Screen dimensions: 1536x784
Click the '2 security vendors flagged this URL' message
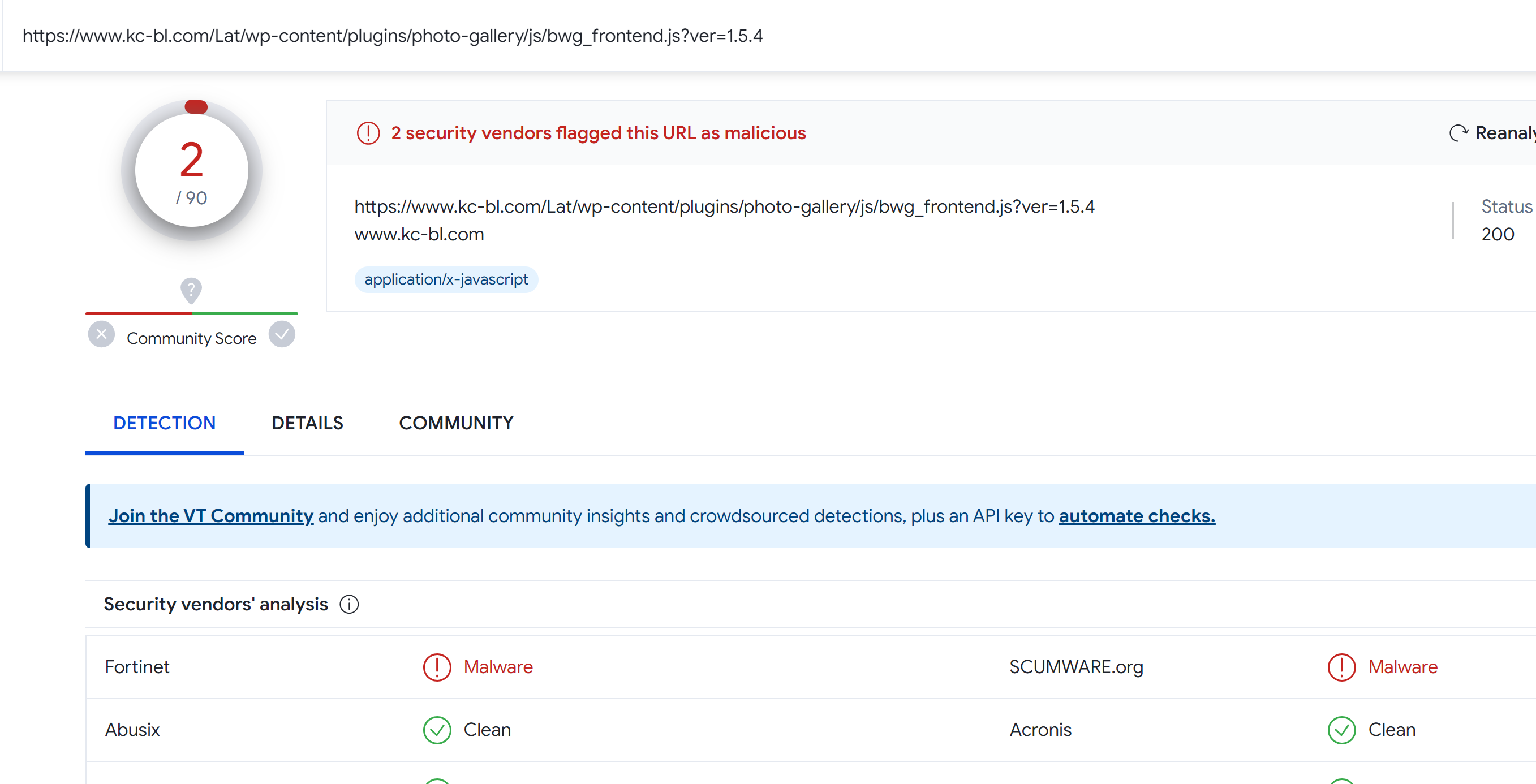coord(599,133)
